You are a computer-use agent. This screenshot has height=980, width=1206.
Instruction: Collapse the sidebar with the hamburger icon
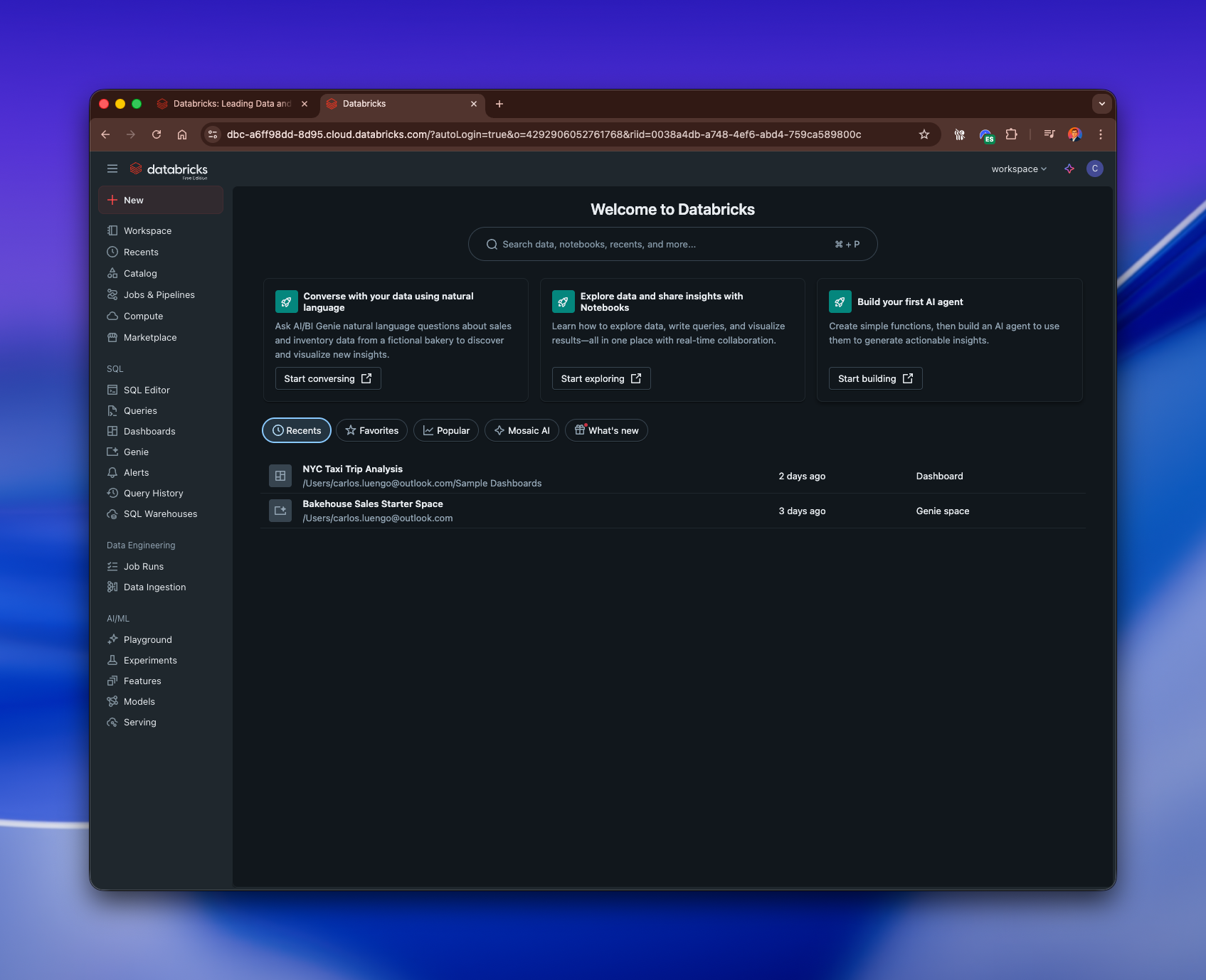tap(112, 169)
